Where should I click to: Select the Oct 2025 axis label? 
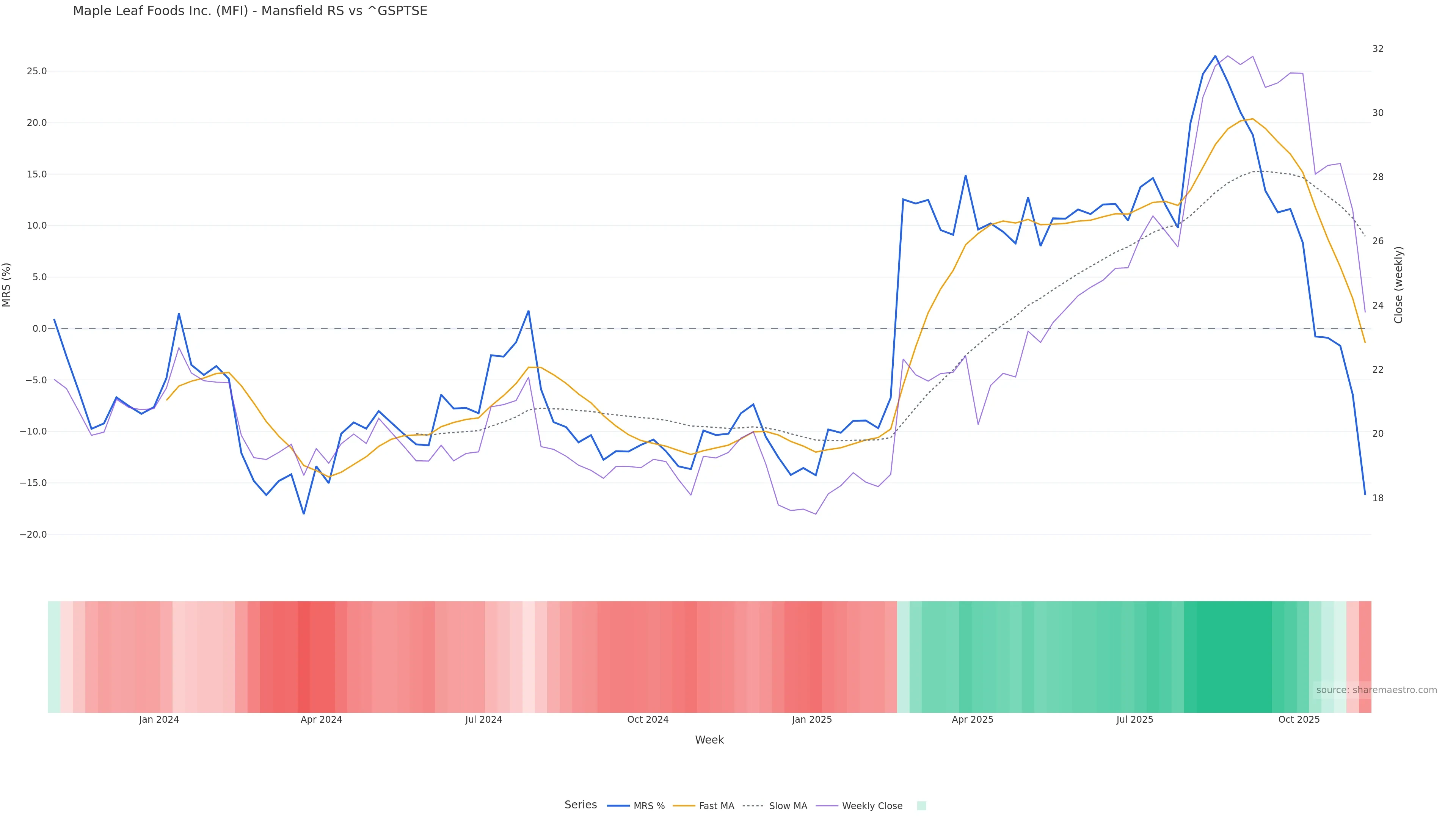pos(1299,720)
